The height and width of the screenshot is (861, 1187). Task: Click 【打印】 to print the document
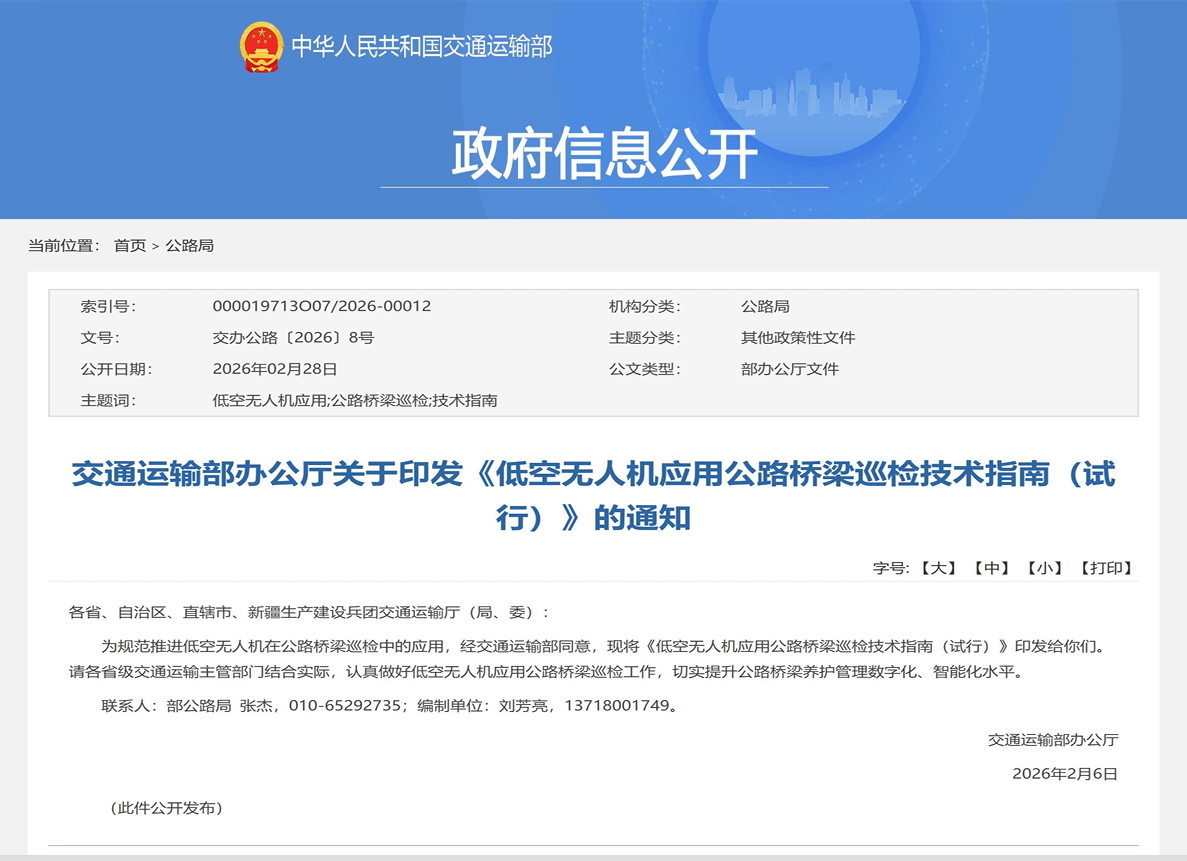click(1104, 568)
